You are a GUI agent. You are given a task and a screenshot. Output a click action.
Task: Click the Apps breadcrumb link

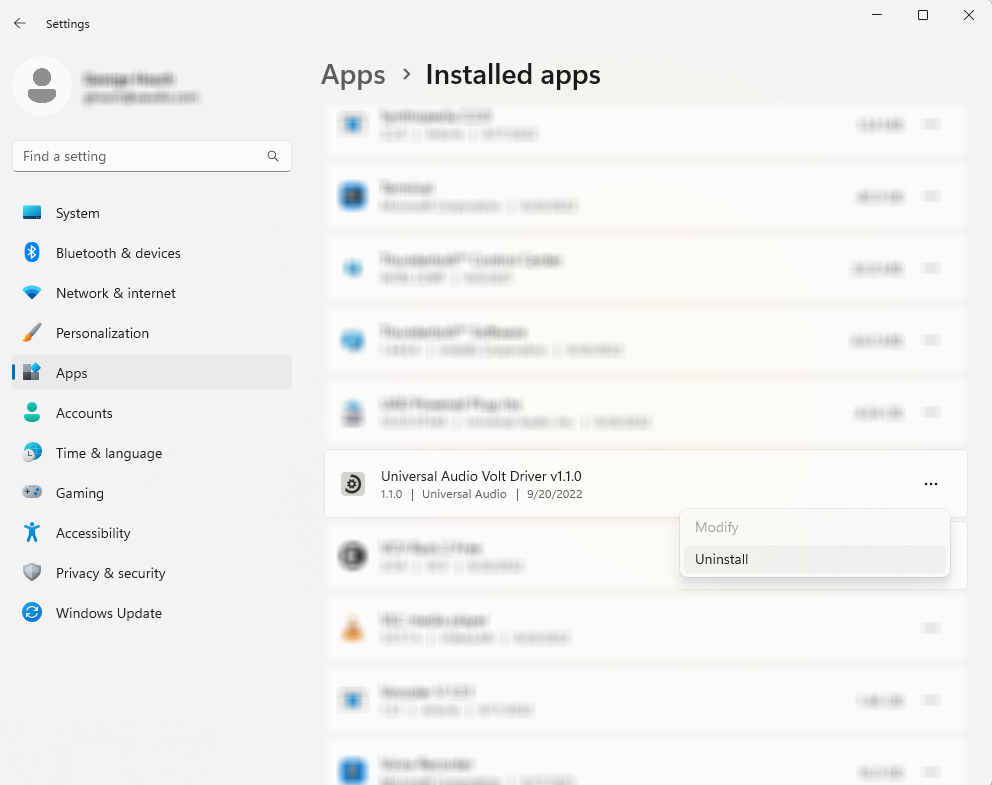(353, 75)
